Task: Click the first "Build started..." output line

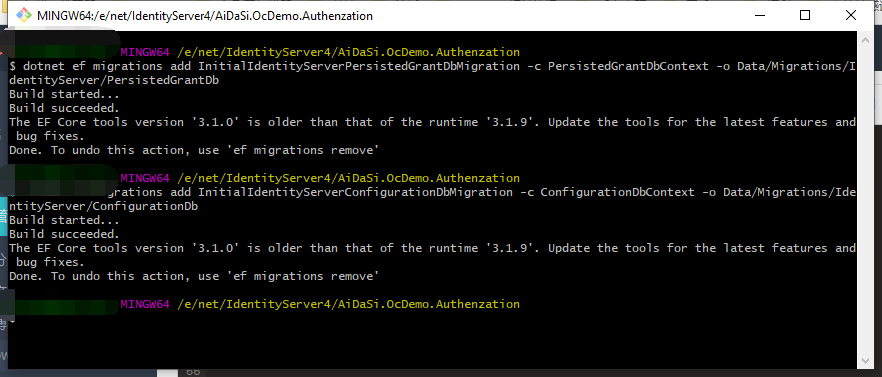Action: point(64,94)
